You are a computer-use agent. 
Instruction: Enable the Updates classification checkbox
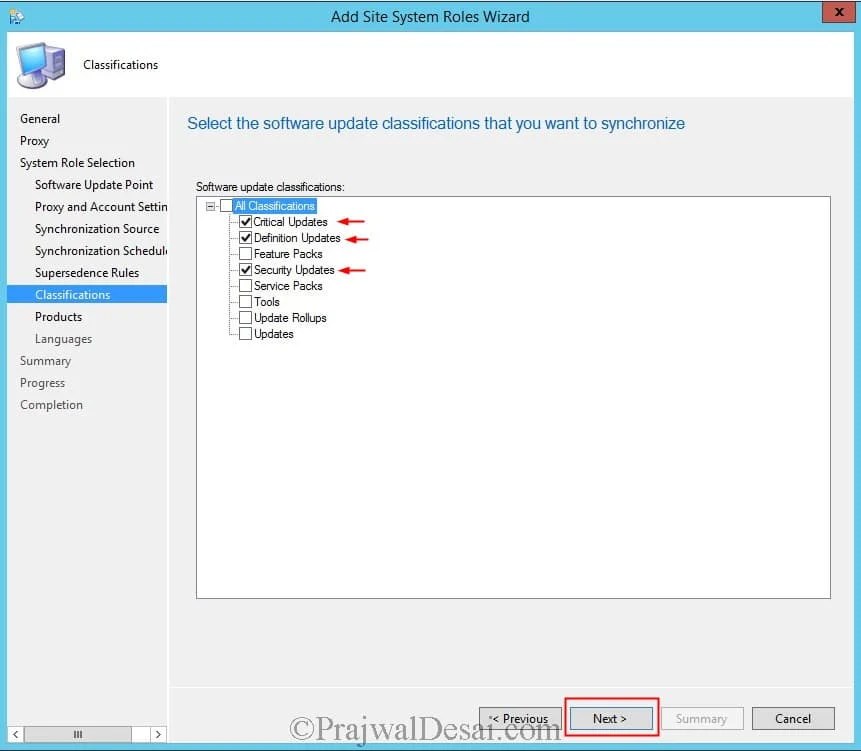245,333
